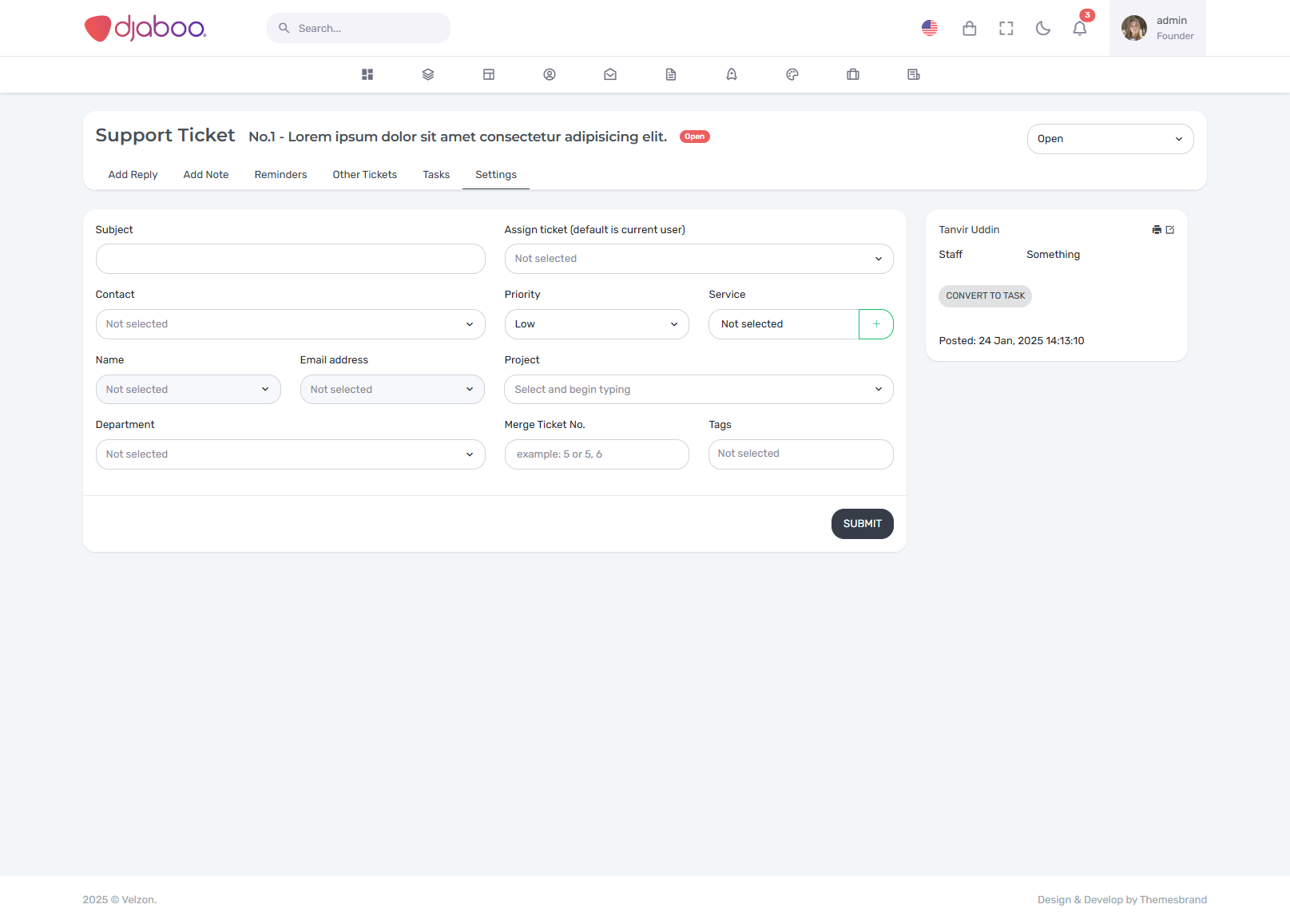1290x924 pixels.
Task: Open the Assign ticket dropdown
Action: tap(698, 259)
